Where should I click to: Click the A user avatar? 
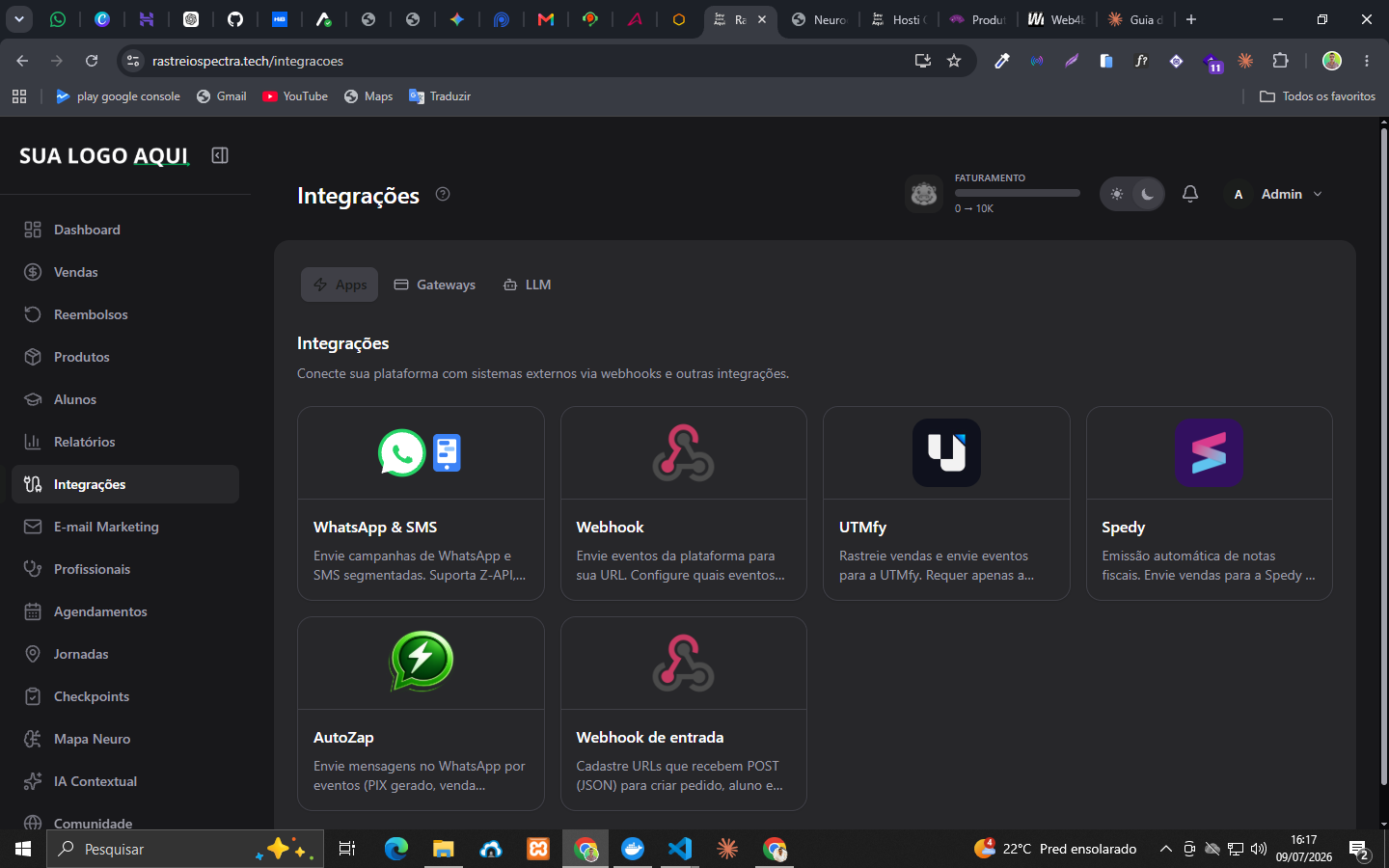(1239, 194)
